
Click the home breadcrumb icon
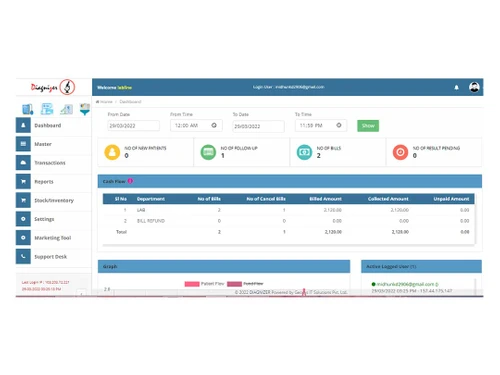tap(97, 102)
